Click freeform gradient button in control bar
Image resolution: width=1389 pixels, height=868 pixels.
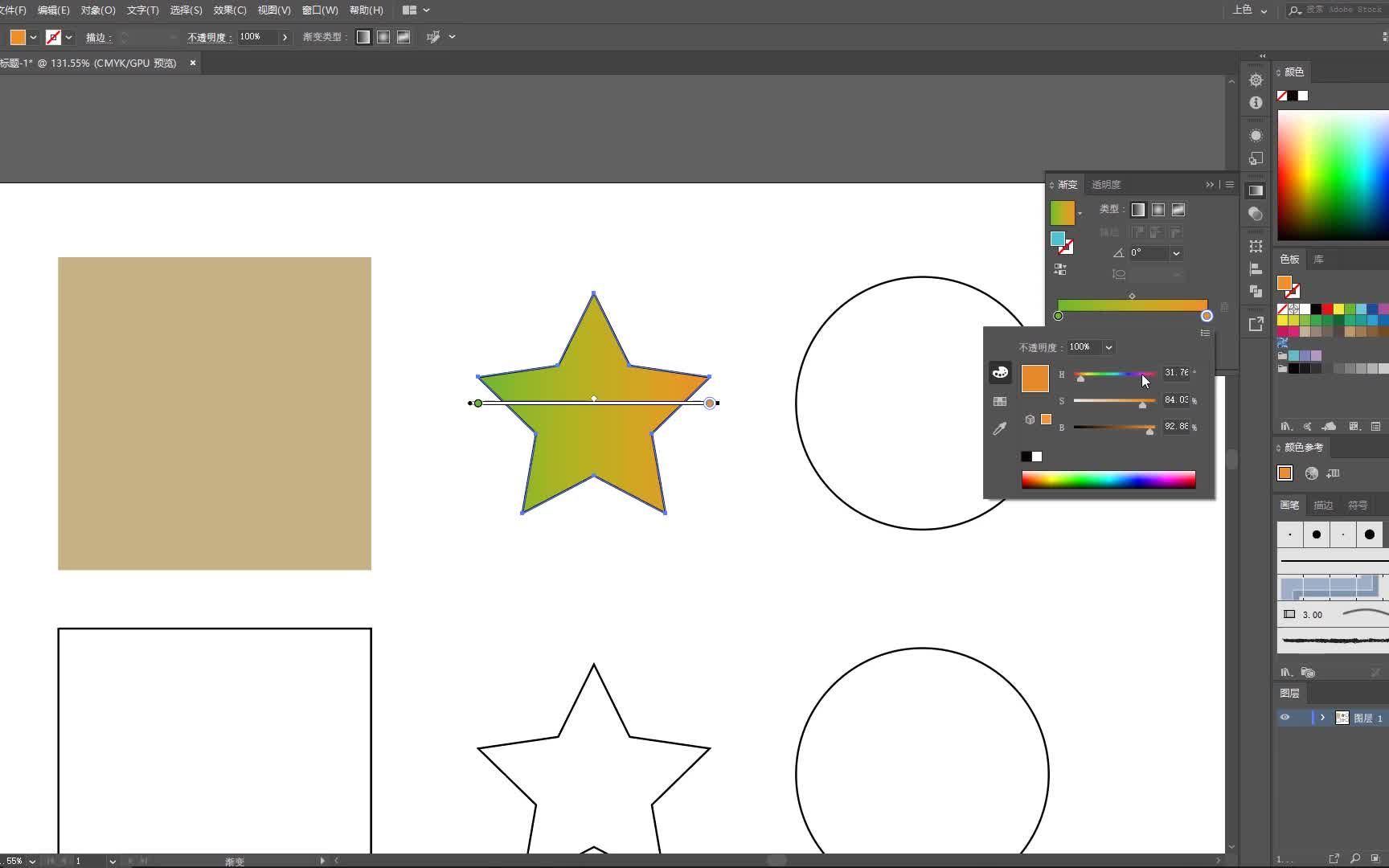tap(404, 37)
